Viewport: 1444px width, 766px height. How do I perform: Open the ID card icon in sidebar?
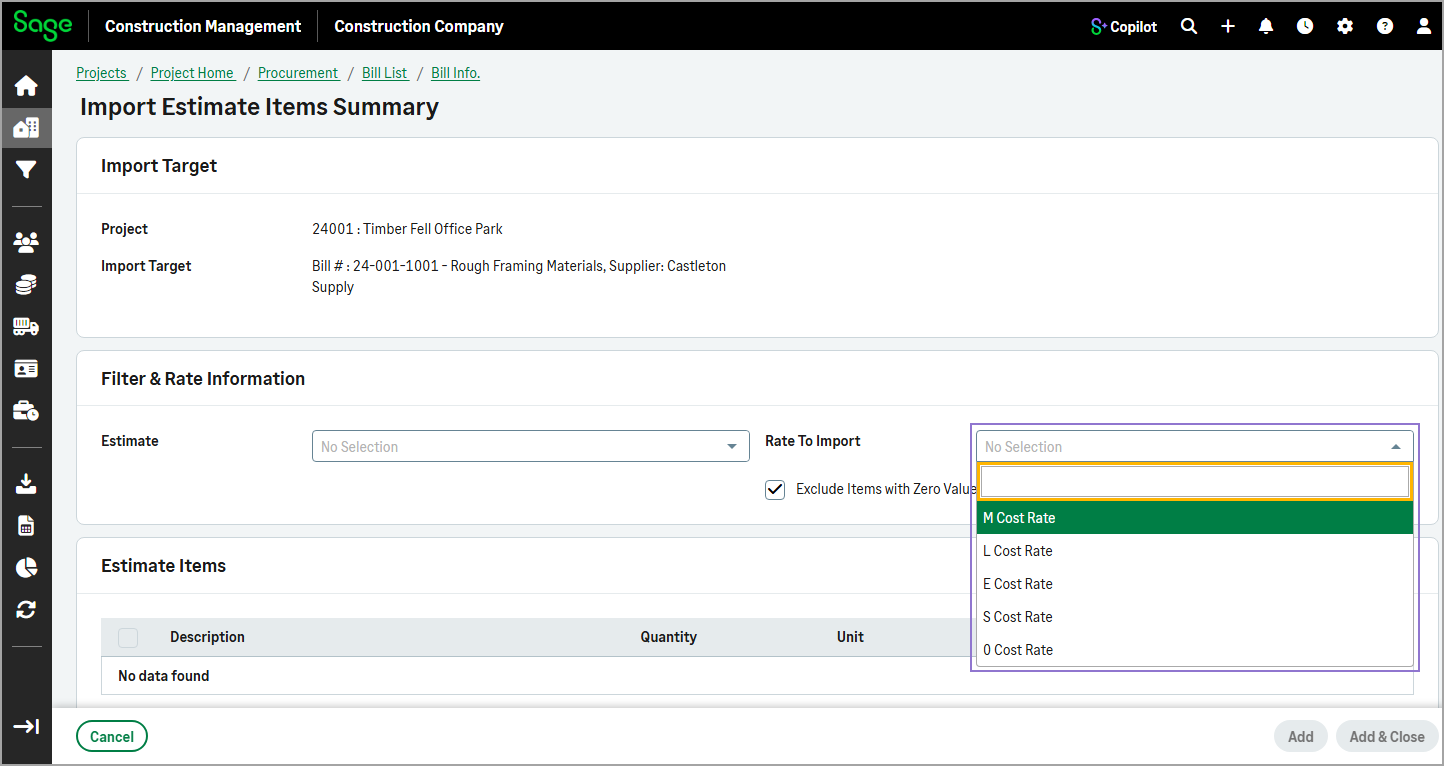pos(26,369)
